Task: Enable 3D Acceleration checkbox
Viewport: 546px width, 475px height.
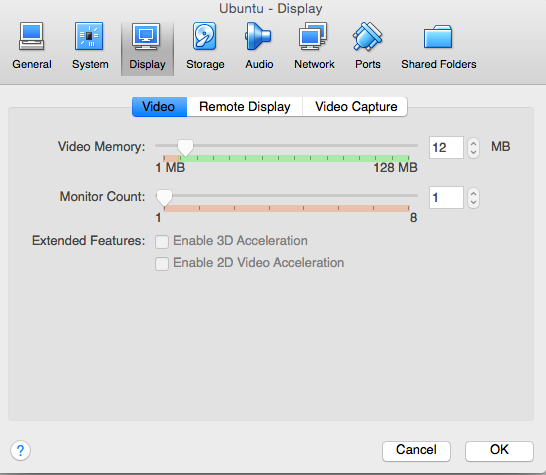Action: [x=162, y=241]
